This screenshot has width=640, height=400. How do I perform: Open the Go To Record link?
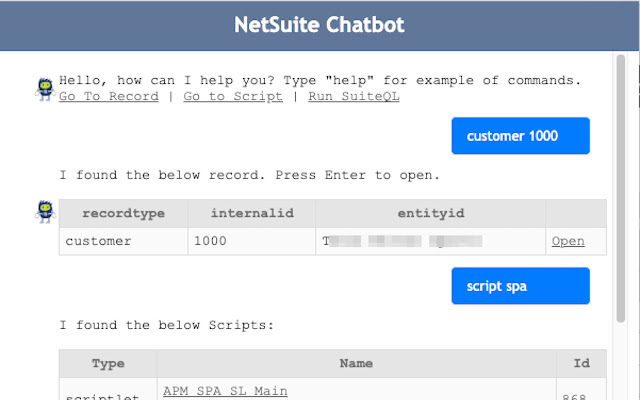pos(109,96)
